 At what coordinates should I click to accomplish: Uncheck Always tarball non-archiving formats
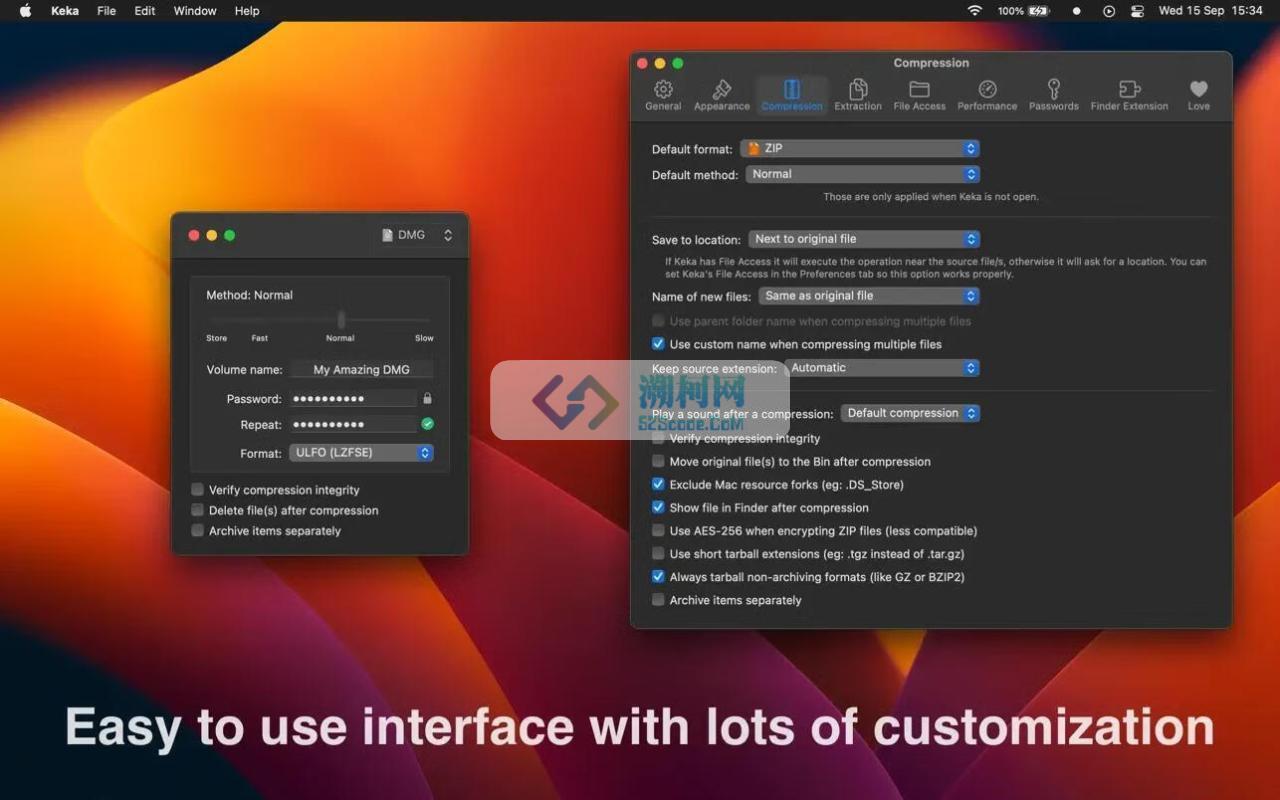[x=658, y=577]
